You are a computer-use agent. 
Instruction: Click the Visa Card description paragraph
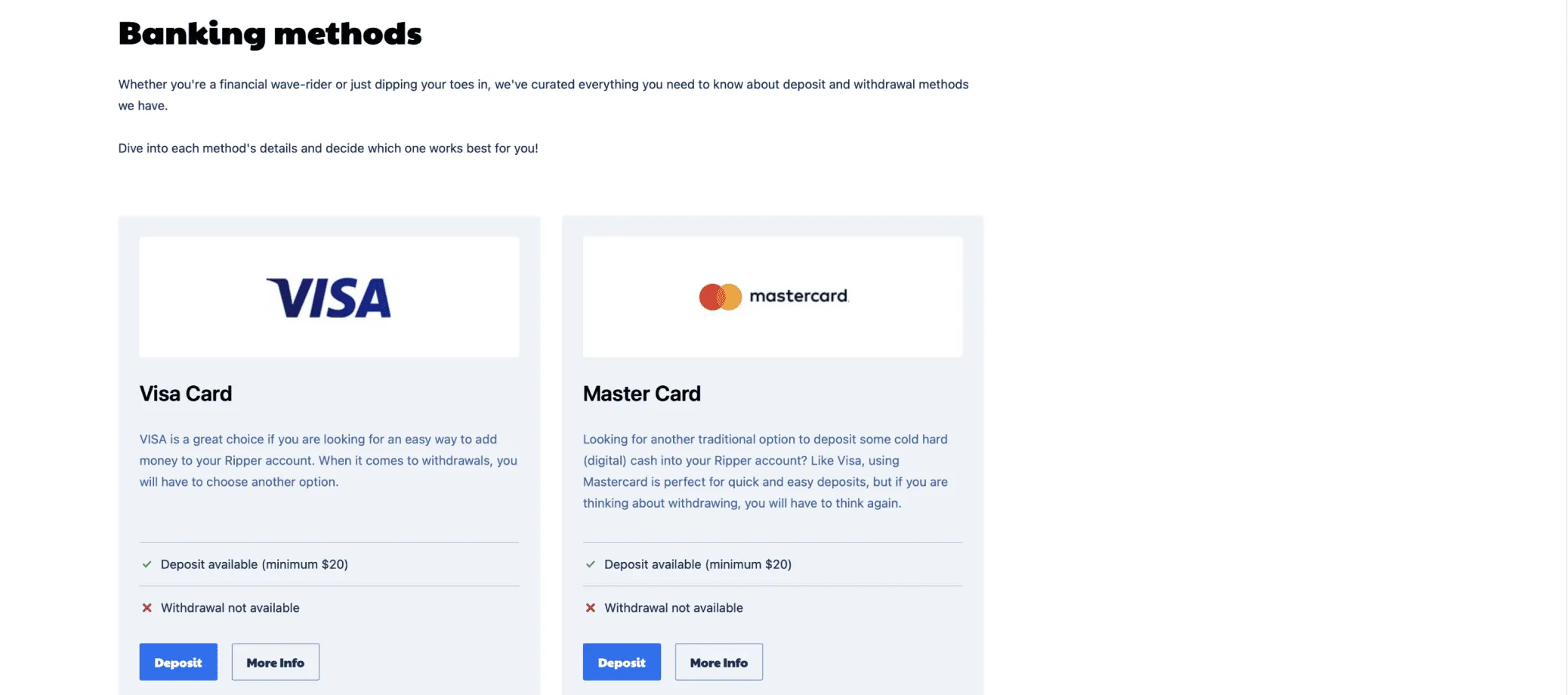[329, 460]
